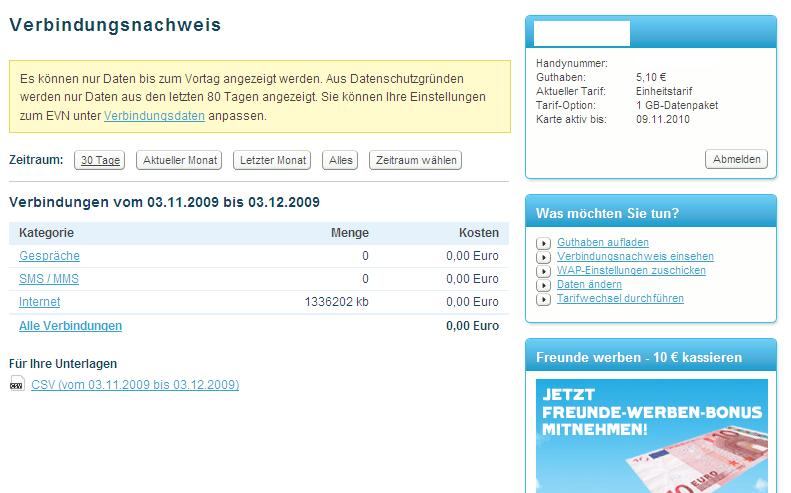Open the Guthaben aufladen link
Viewport: 791px width, 493px height.
coord(603,242)
